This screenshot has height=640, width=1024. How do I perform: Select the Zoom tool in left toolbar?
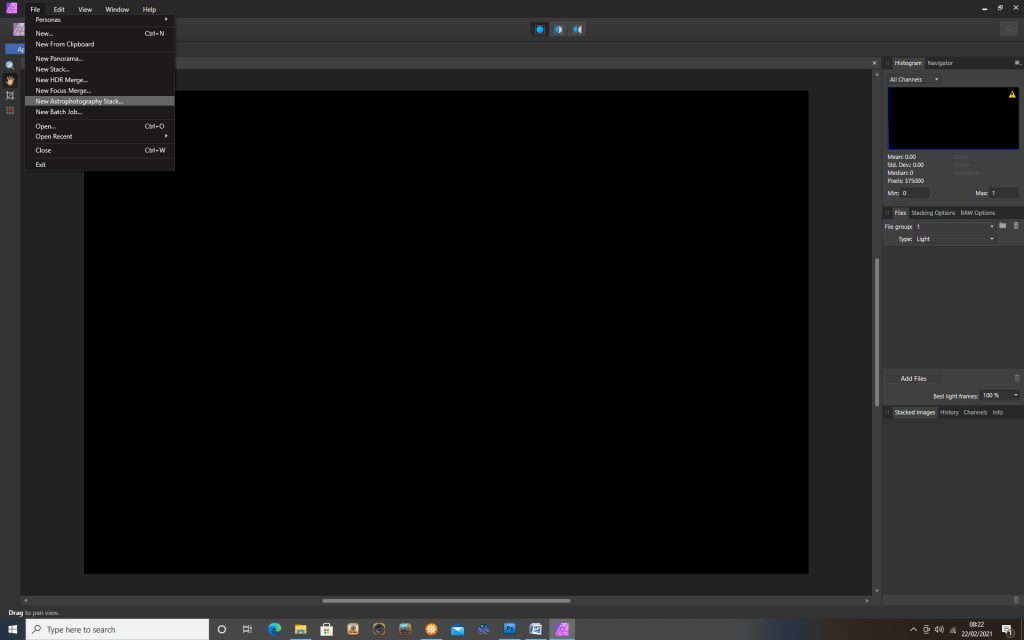click(10, 65)
